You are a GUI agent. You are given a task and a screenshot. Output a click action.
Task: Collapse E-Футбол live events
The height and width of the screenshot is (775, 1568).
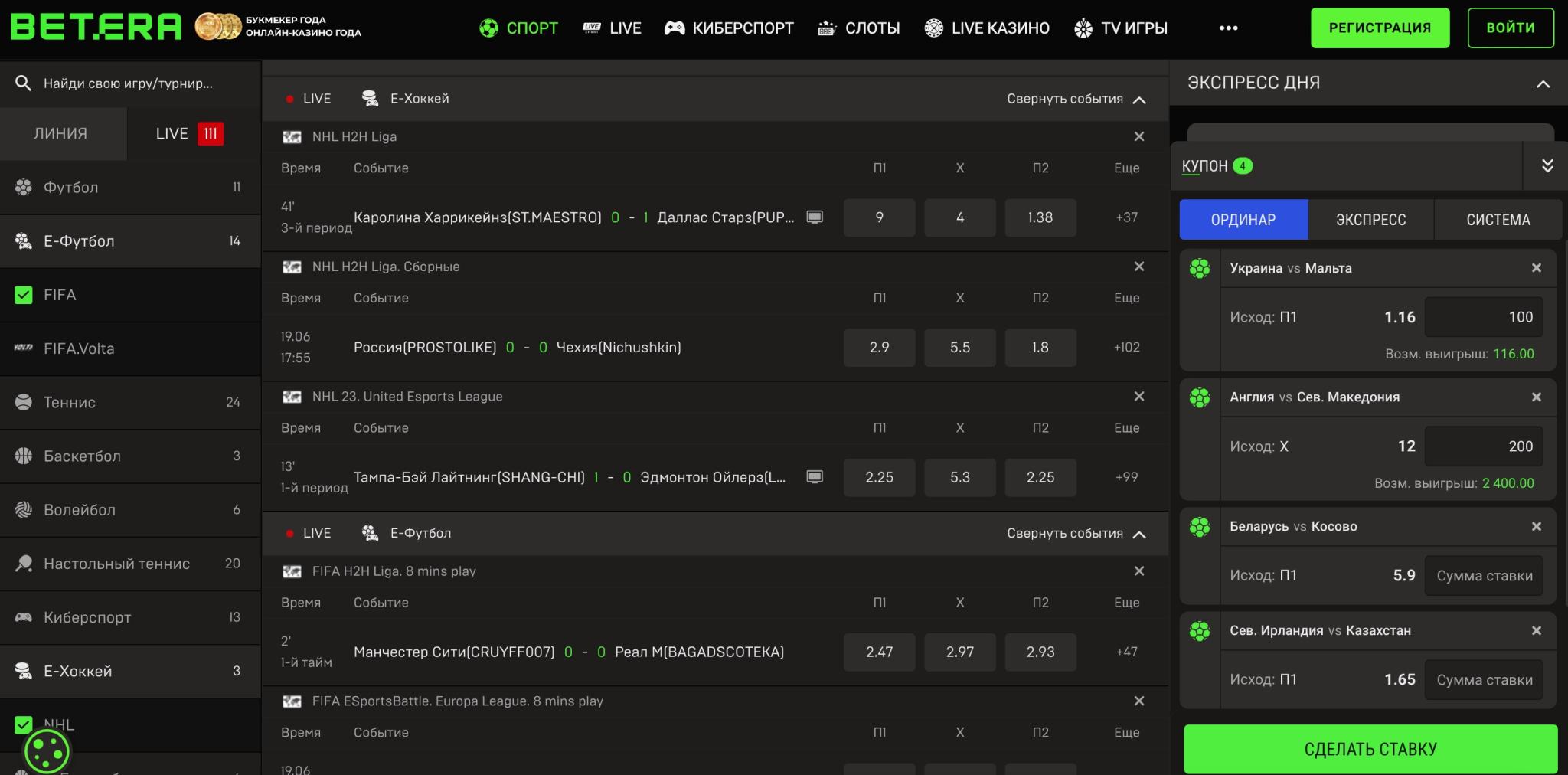click(x=1076, y=534)
